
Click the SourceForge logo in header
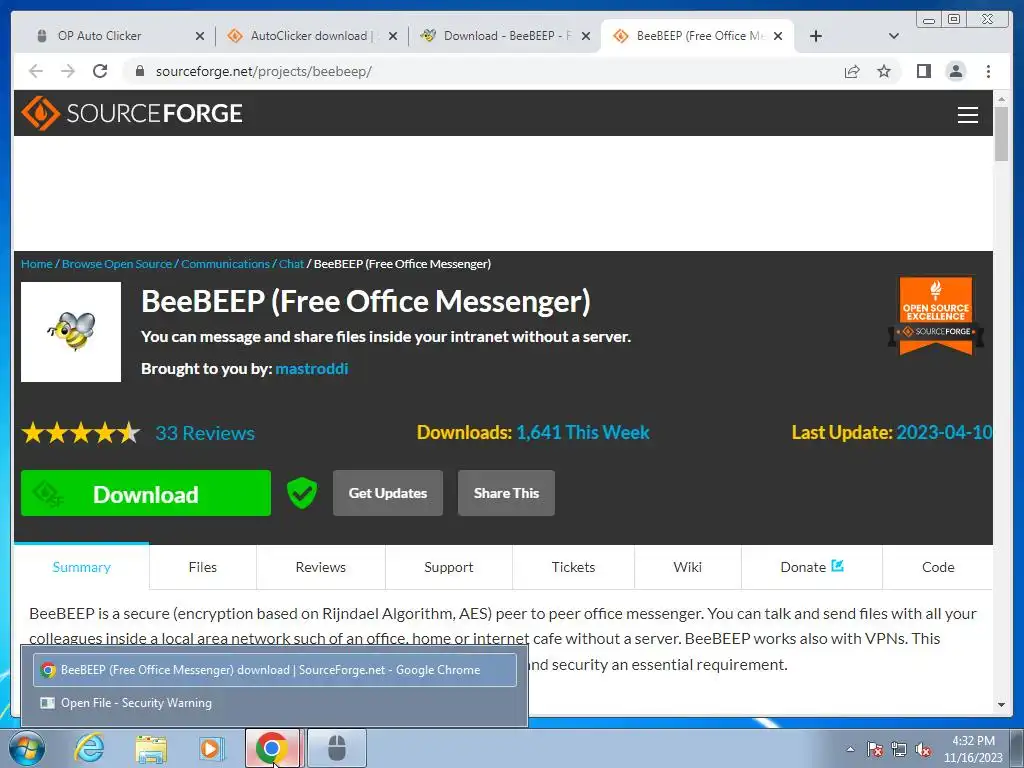(x=131, y=113)
